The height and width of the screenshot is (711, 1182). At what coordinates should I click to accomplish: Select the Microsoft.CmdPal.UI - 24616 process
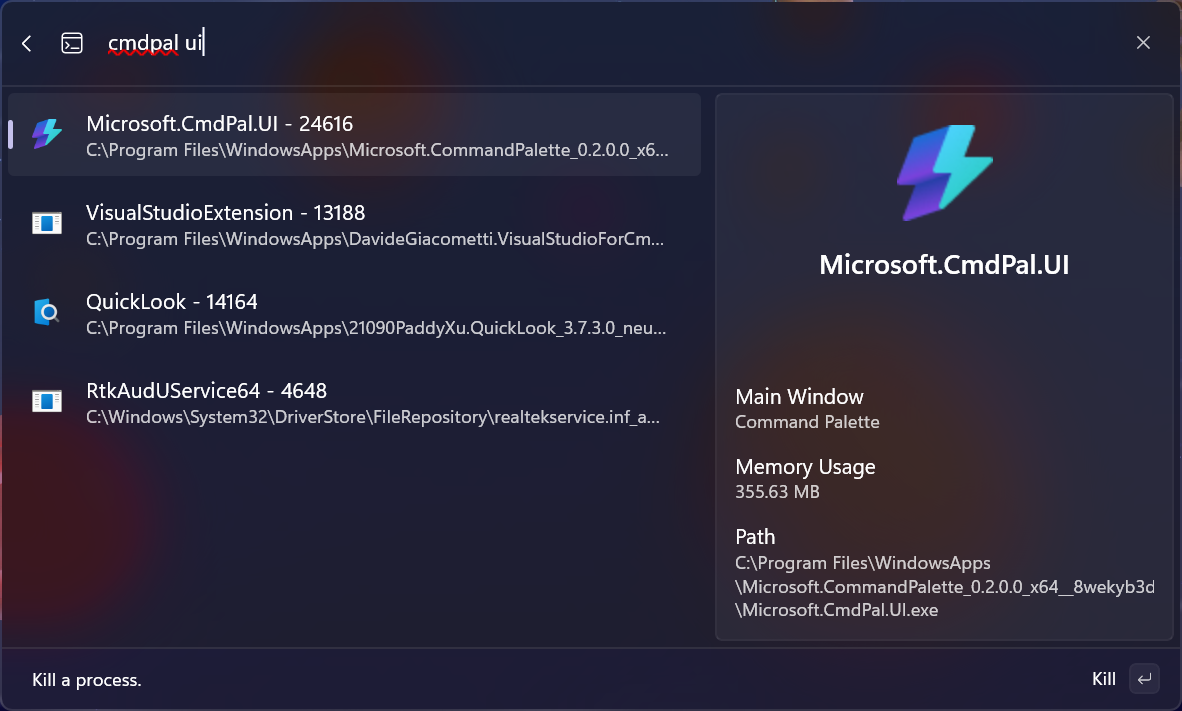pyautogui.click(x=354, y=135)
